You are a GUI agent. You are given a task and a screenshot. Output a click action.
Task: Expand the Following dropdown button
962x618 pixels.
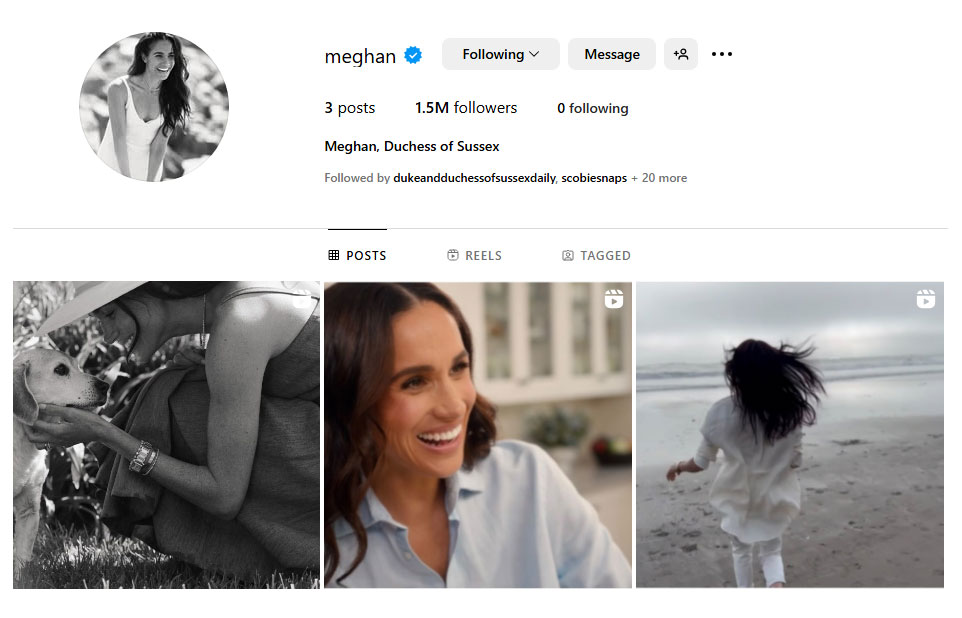[501, 54]
